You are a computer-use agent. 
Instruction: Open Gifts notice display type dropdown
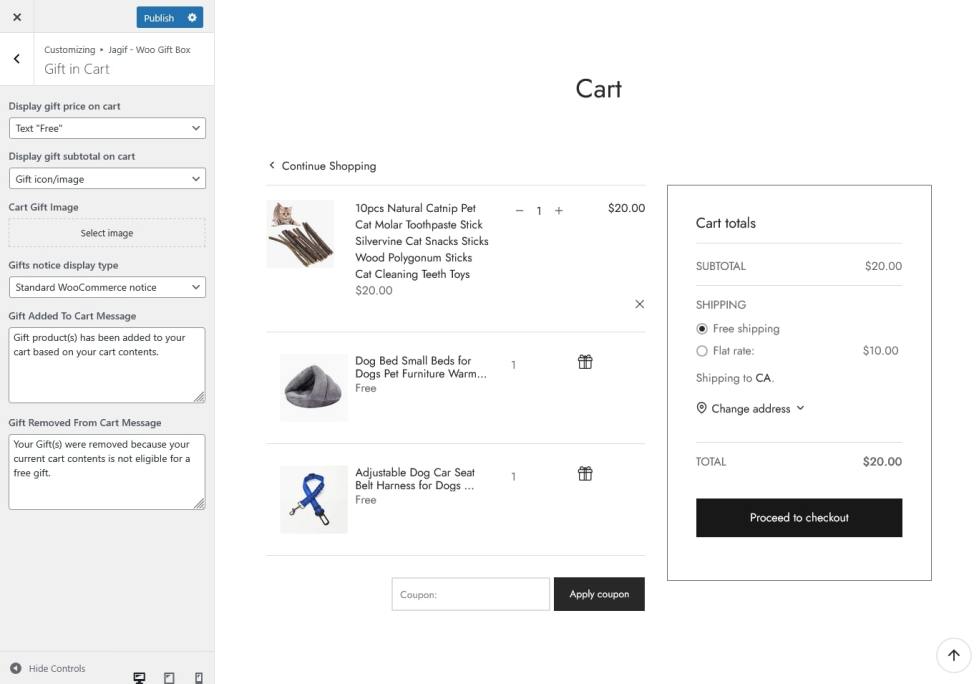107,287
